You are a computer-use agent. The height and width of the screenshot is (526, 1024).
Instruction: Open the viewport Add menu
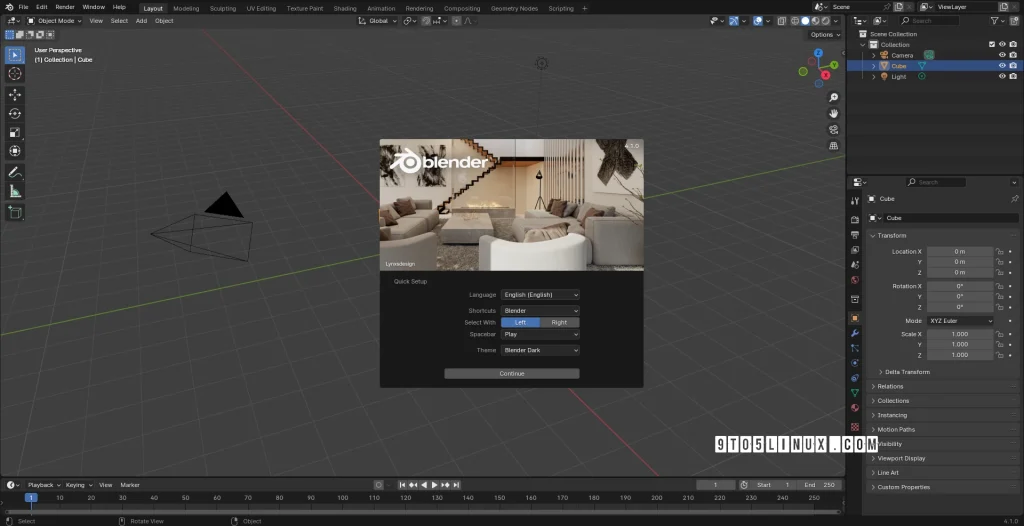point(141,21)
